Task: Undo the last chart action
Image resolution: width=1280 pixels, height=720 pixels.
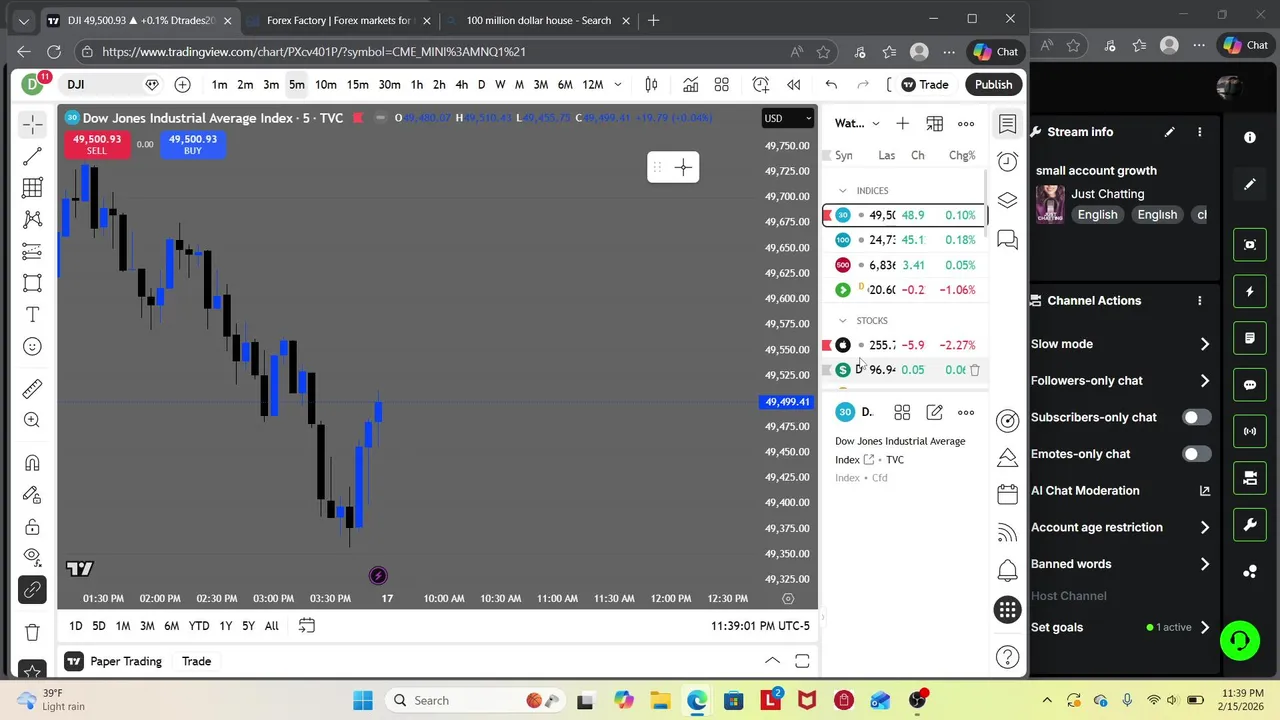Action: point(831,85)
